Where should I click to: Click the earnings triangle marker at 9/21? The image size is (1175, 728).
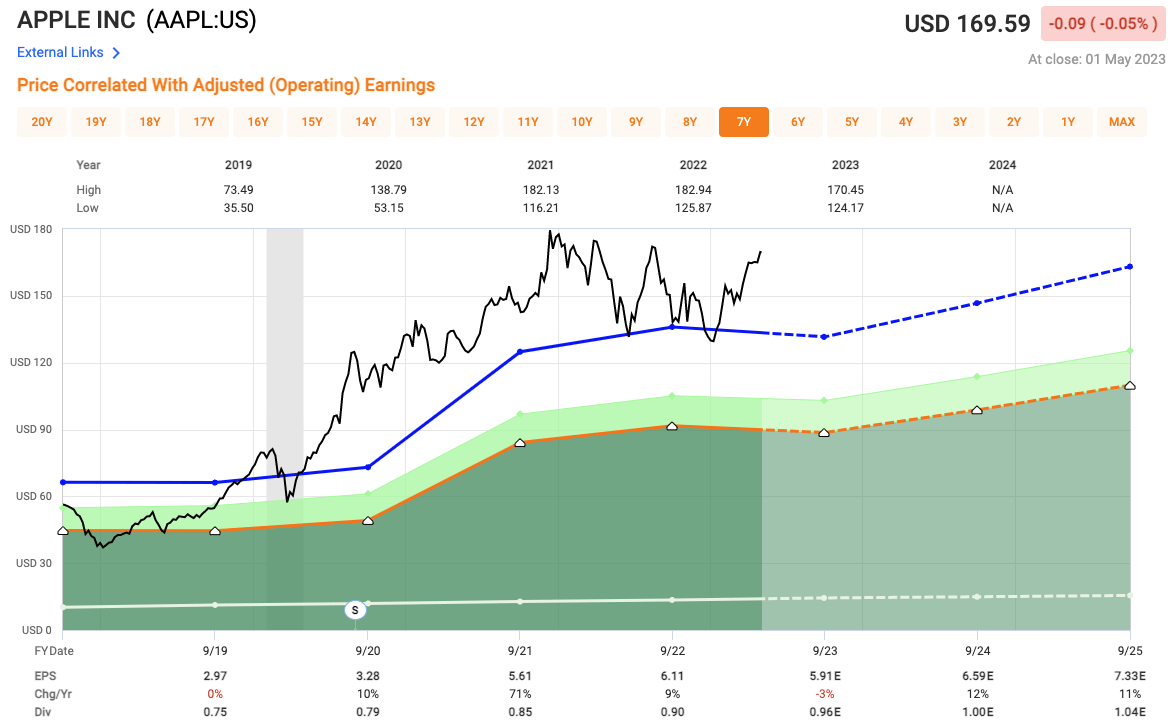520,443
